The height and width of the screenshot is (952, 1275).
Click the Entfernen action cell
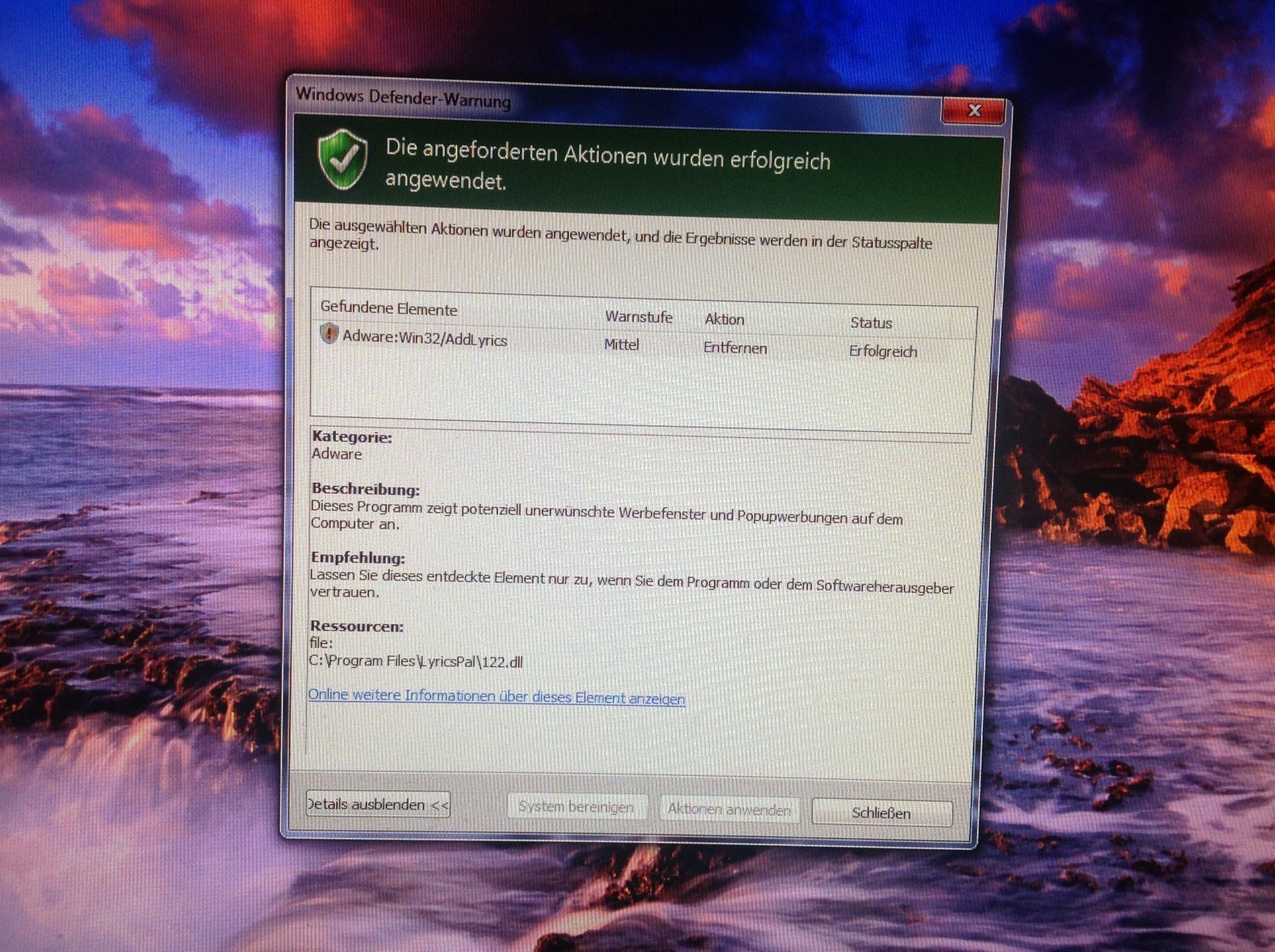(x=735, y=348)
